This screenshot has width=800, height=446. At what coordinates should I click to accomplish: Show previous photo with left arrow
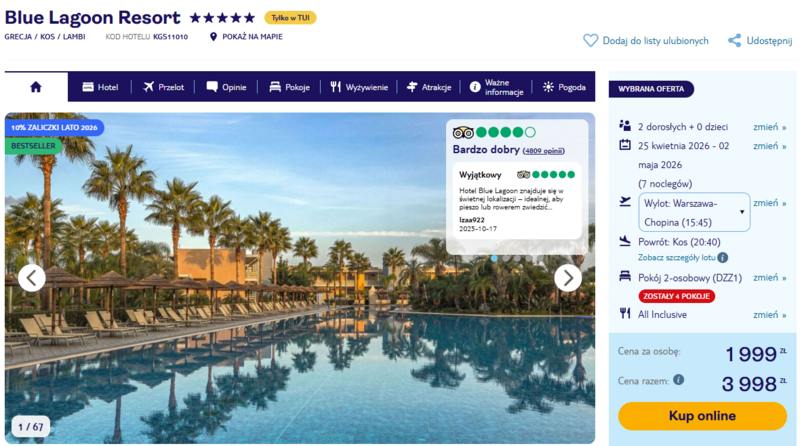(32, 278)
